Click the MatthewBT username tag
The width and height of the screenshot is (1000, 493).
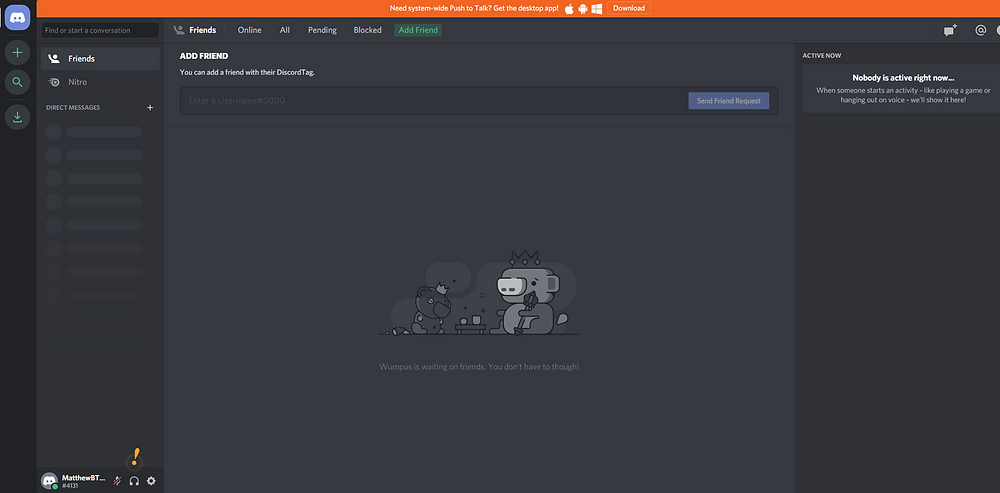point(84,481)
